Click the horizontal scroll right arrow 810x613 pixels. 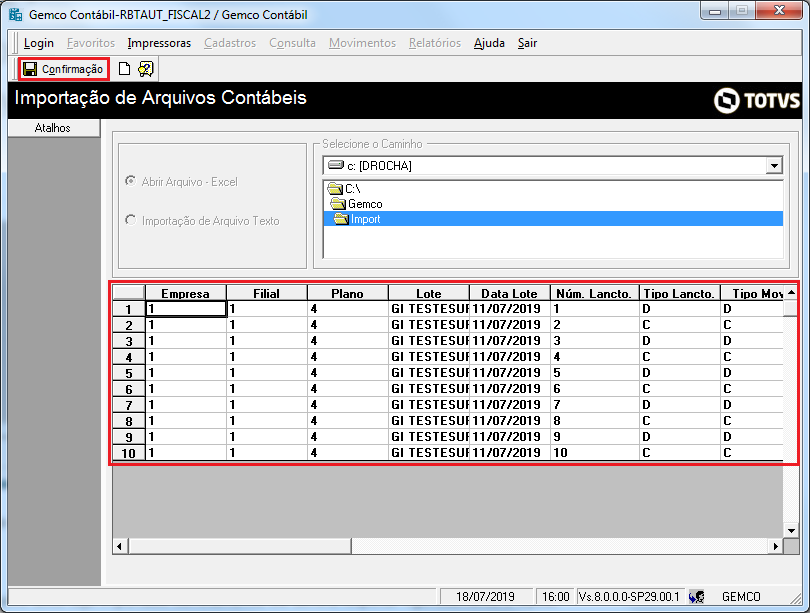pyautogui.click(x=775, y=546)
